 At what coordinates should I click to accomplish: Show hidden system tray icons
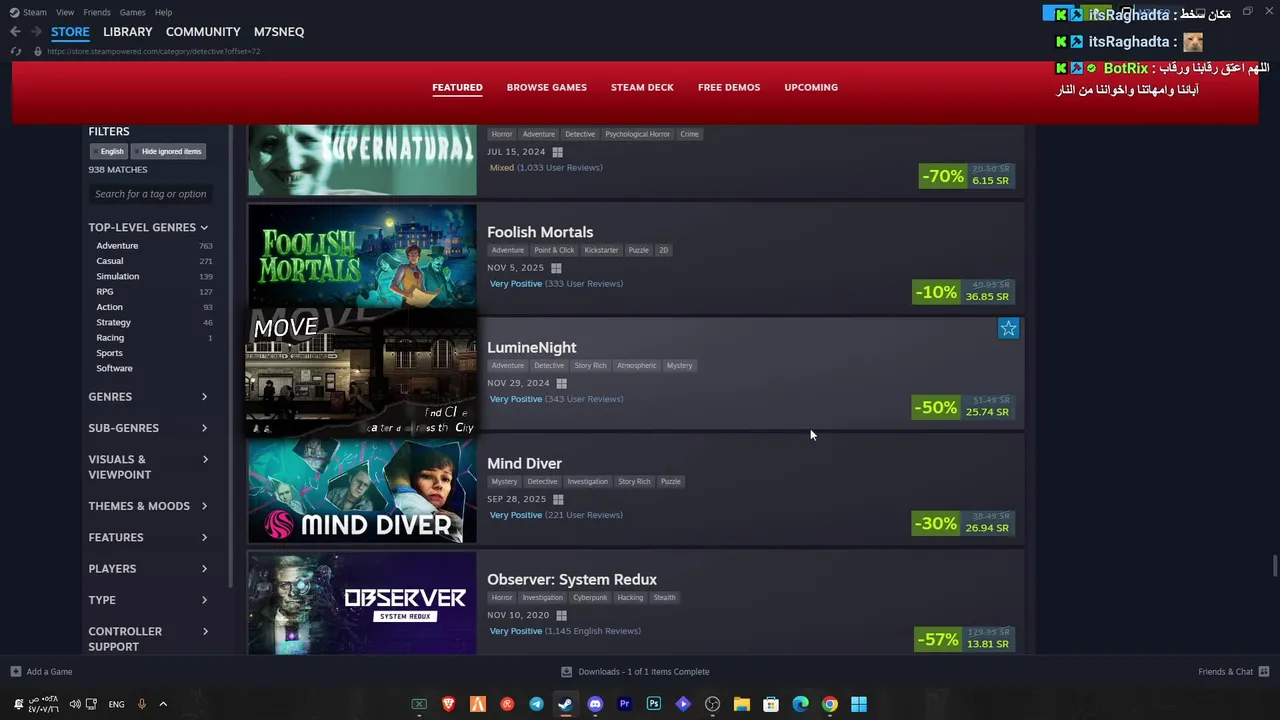click(163, 704)
